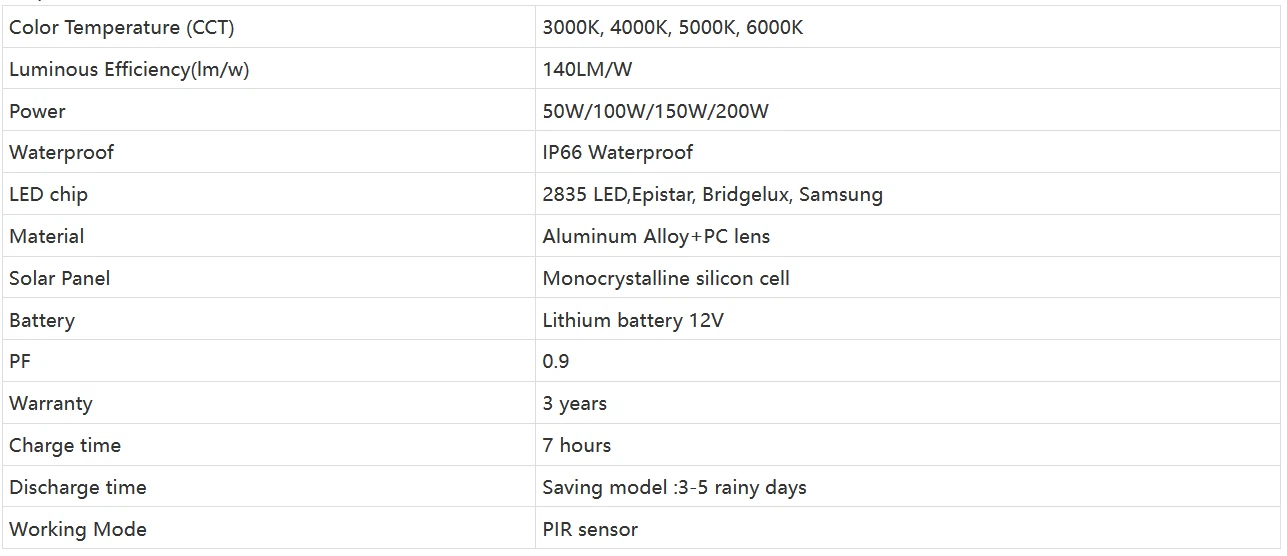
Task: Click the Lithium battery 12V value
Action: 632,321
